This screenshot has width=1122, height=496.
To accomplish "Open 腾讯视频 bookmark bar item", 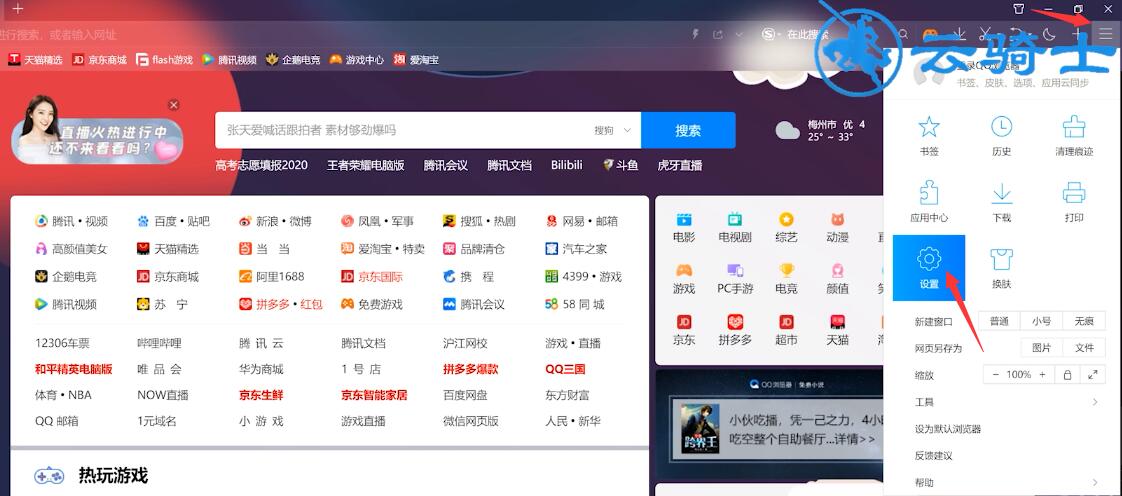I will point(229,60).
